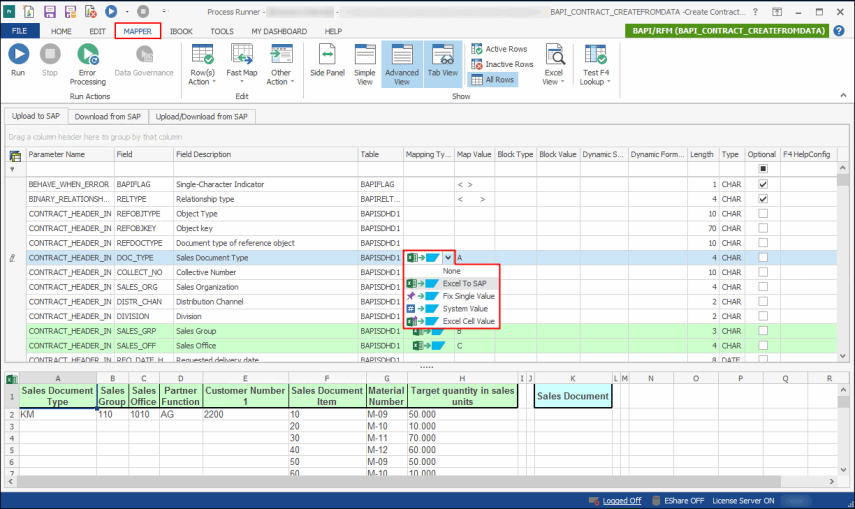Open the TOOLS ribbon tab

tap(222, 32)
